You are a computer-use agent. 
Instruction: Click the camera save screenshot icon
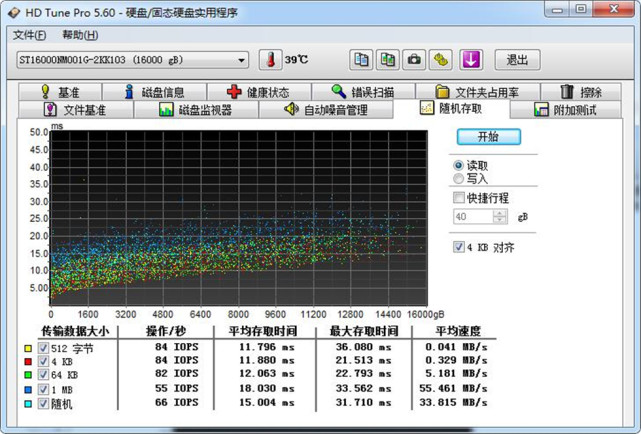click(x=414, y=60)
